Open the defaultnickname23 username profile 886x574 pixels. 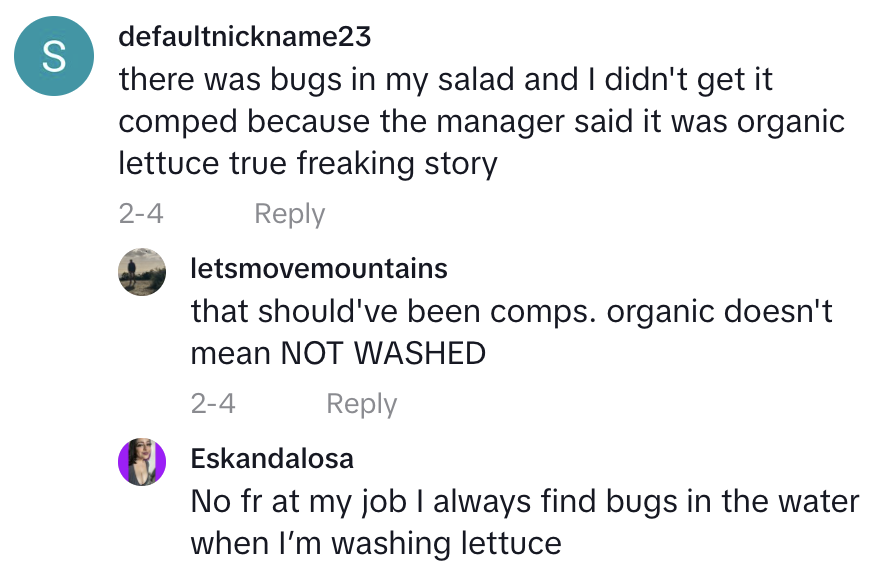point(244,37)
